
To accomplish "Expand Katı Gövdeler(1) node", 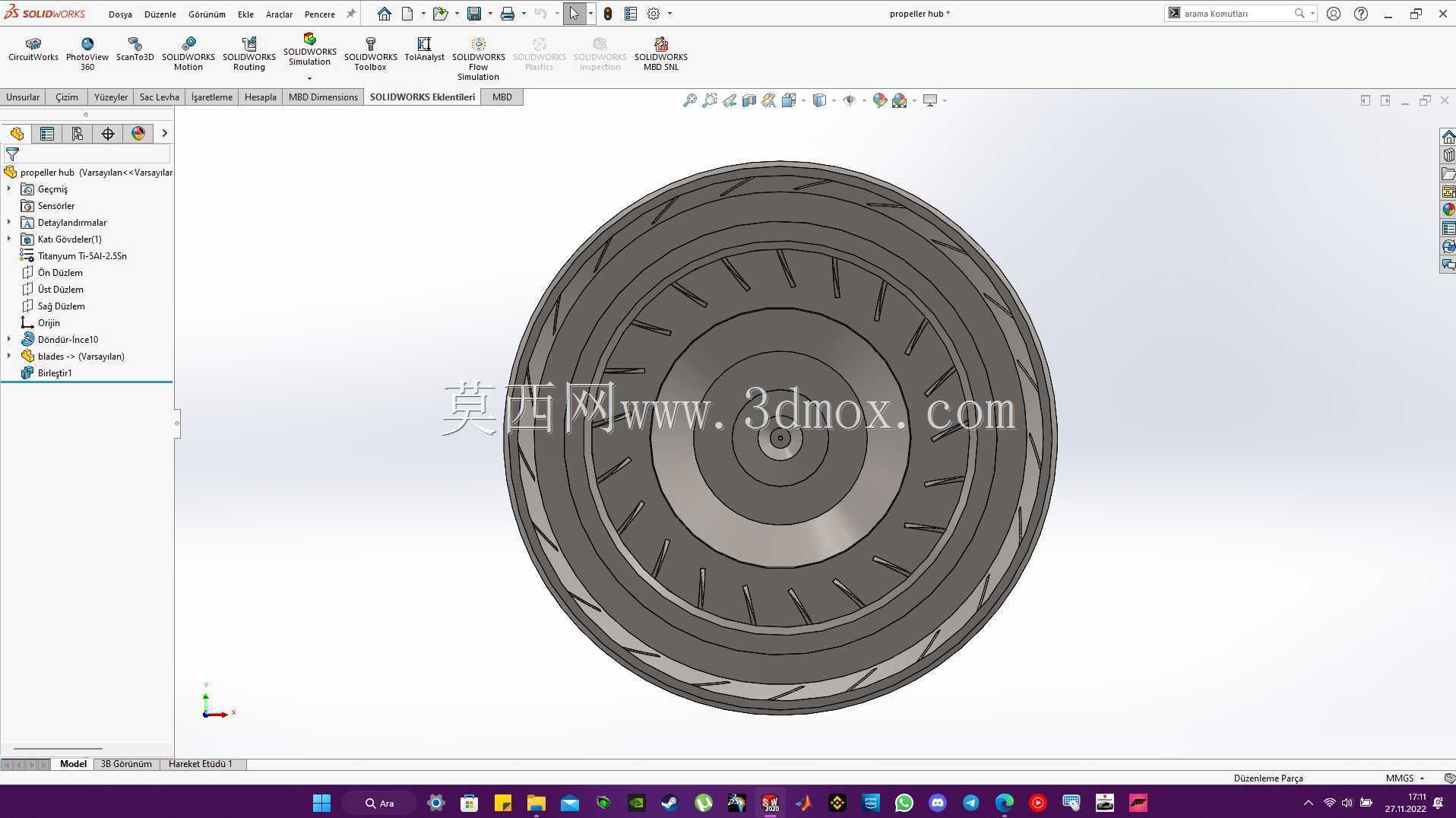I will point(9,239).
